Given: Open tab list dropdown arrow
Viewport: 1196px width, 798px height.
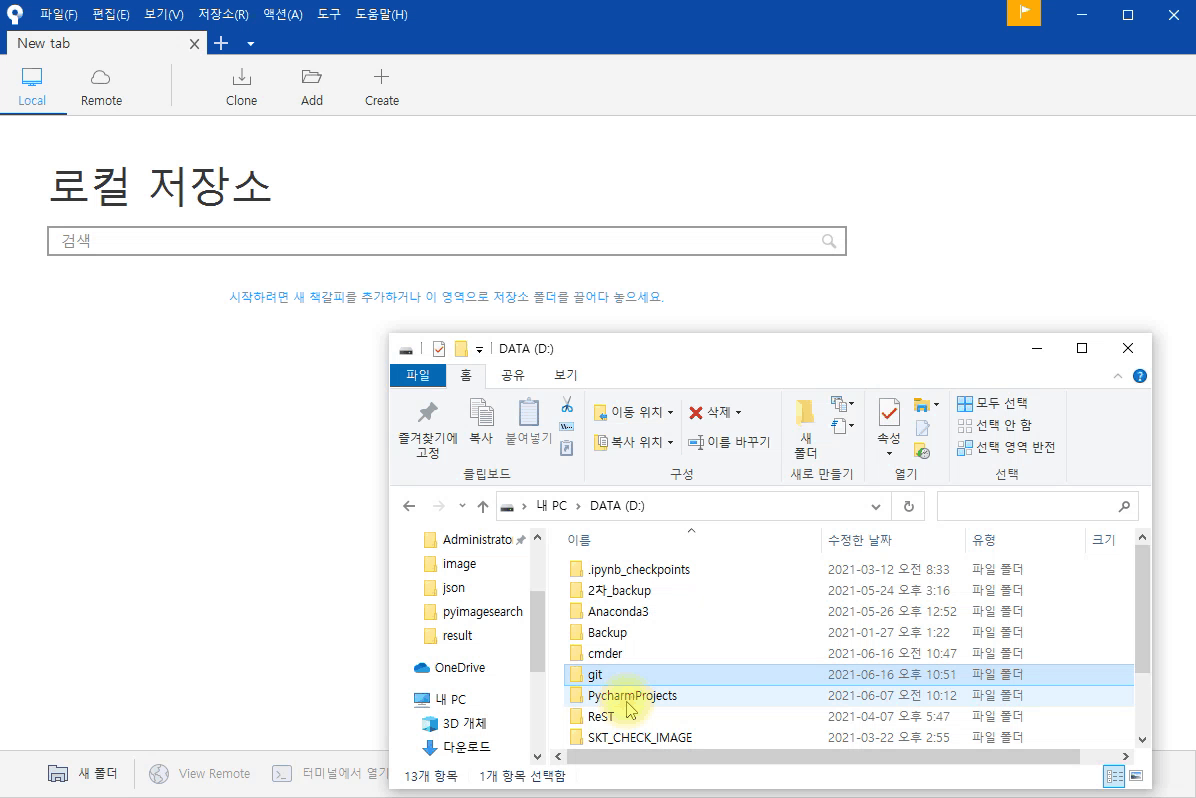Looking at the screenshot, I should tap(250, 44).
